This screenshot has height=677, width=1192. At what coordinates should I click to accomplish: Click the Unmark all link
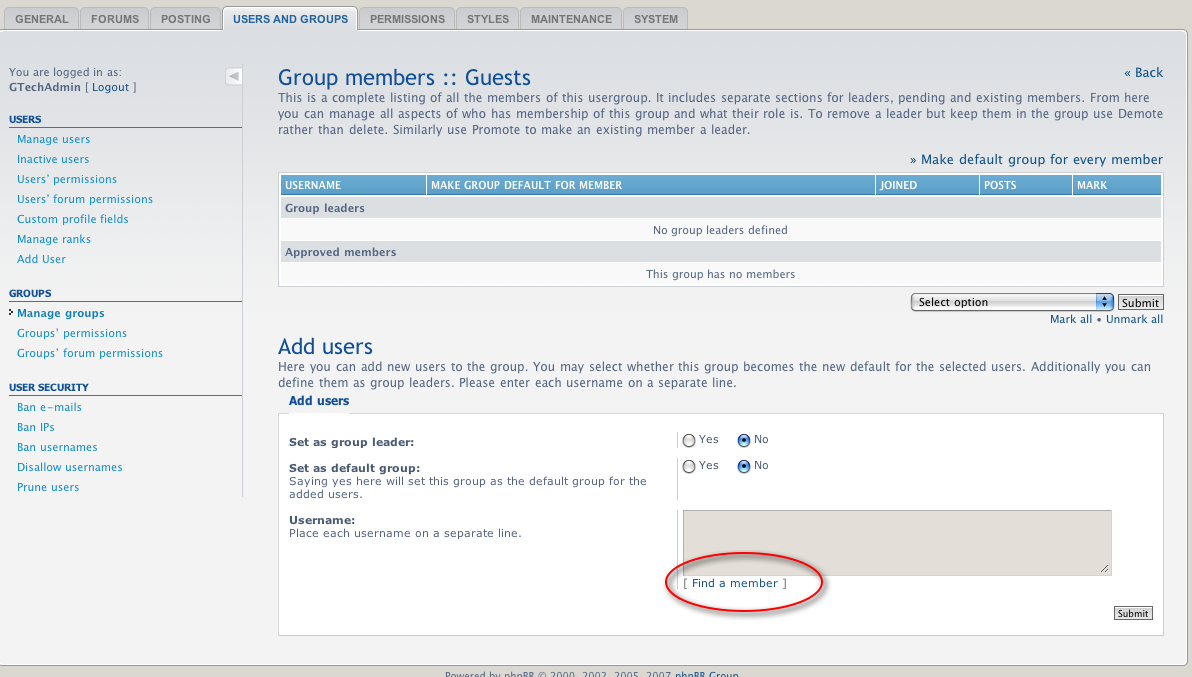coord(1134,319)
